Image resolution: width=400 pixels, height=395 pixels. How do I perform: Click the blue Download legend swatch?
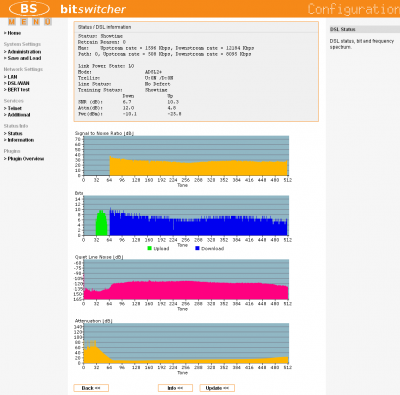click(197, 248)
